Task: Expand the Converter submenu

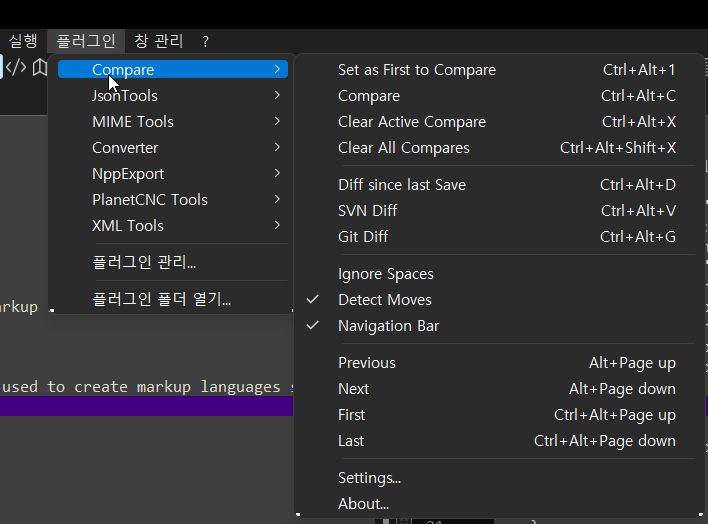Action: 173,148
